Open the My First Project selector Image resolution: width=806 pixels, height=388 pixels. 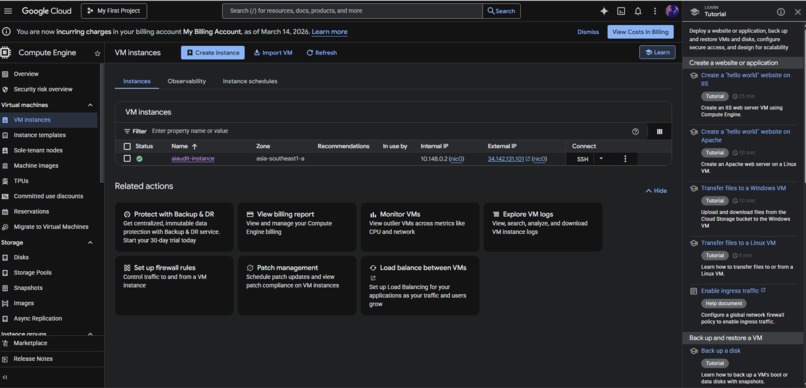[x=114, y=11]
